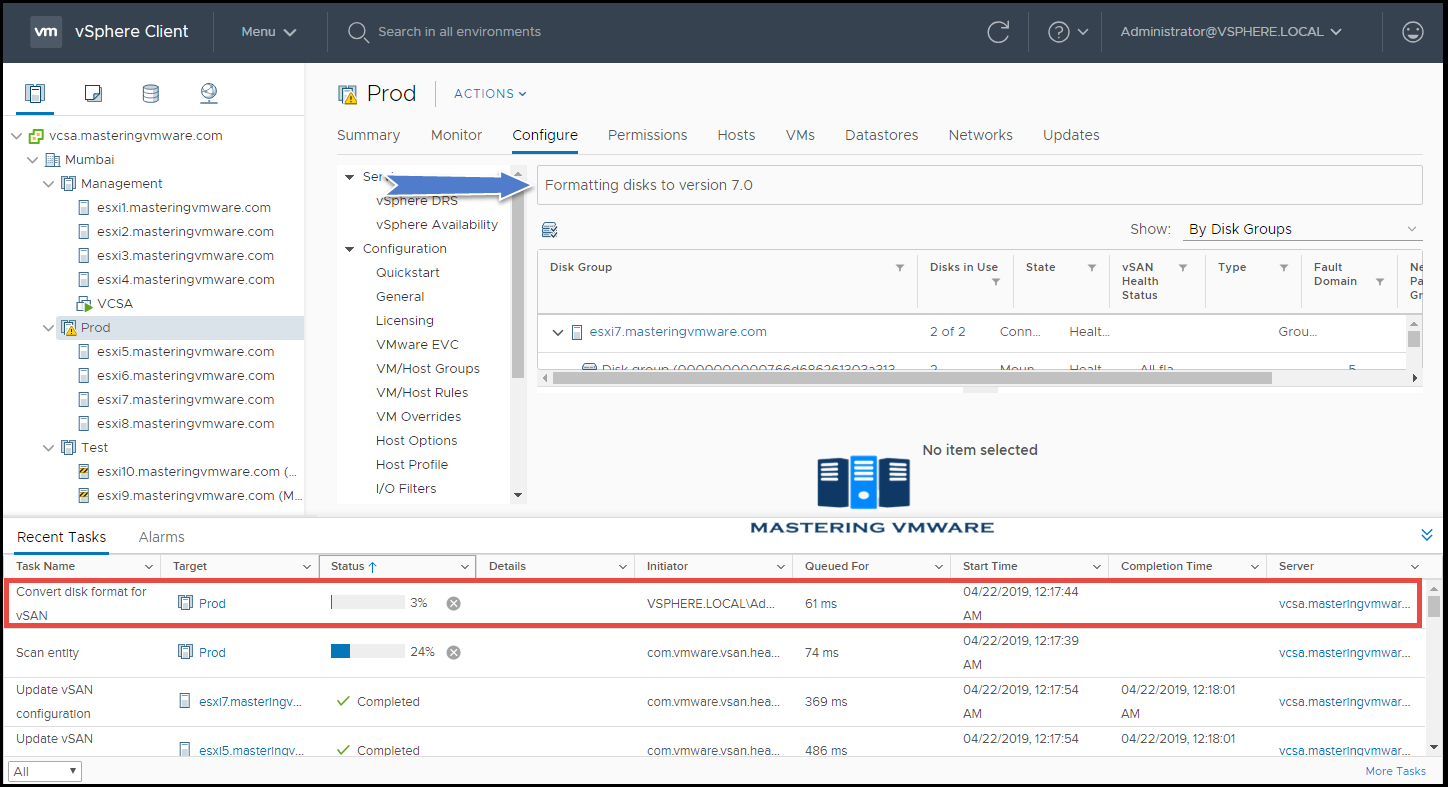Sort tasks by Start Time column

[1029, 566]
